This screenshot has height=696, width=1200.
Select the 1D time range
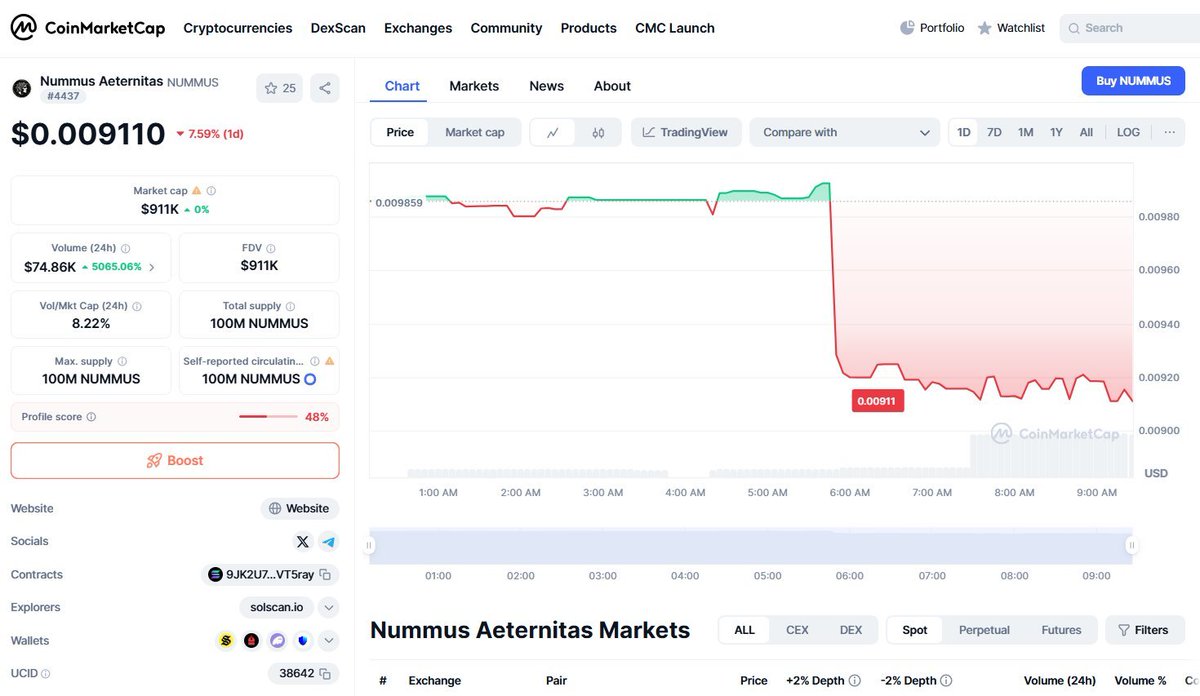pyautogui.click(x=964, y=132)
